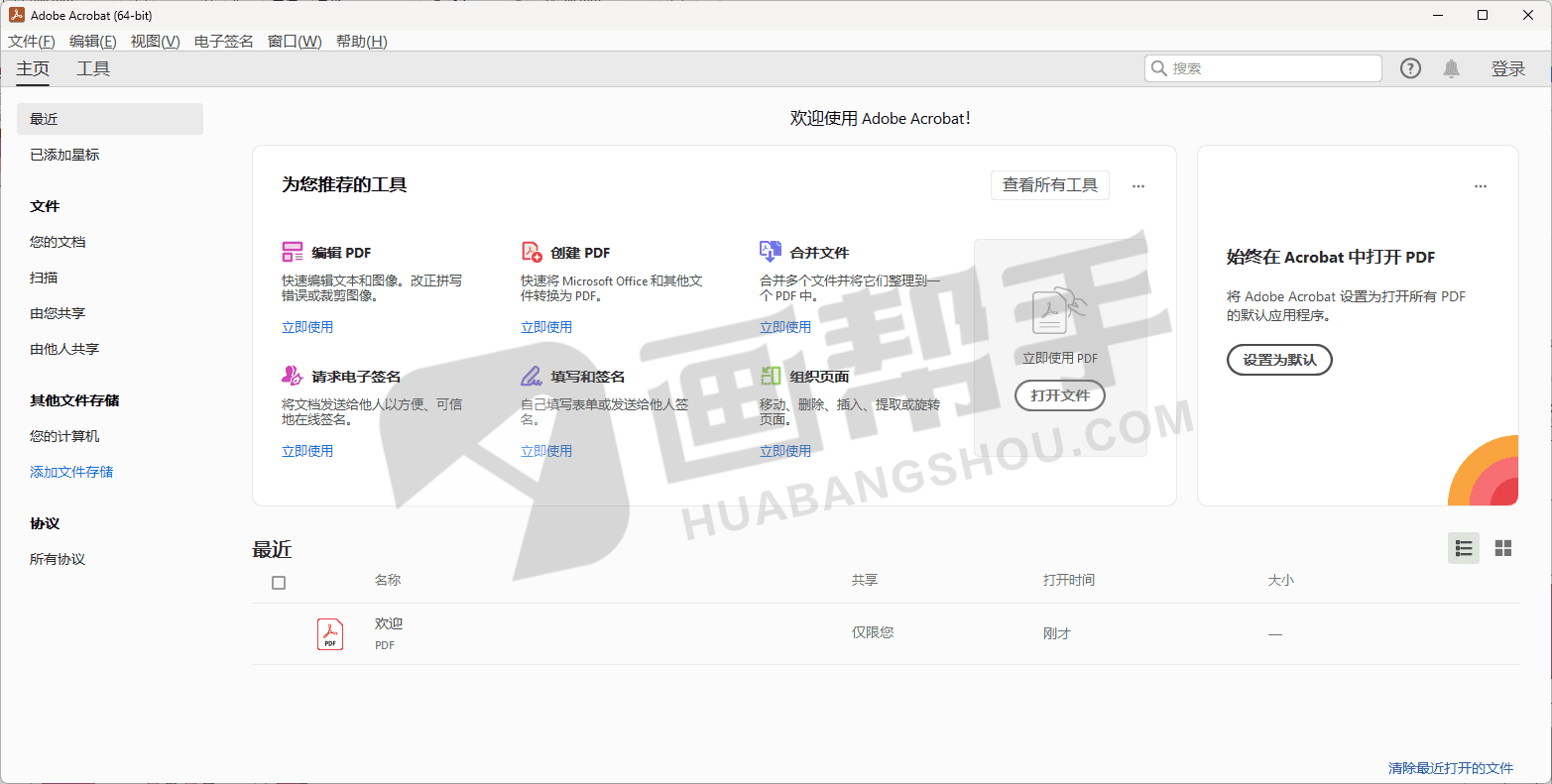This screenshot has width=1552, height=784.
Task: Click 设置为默认 button
Action: click(x=1280, y=360)
